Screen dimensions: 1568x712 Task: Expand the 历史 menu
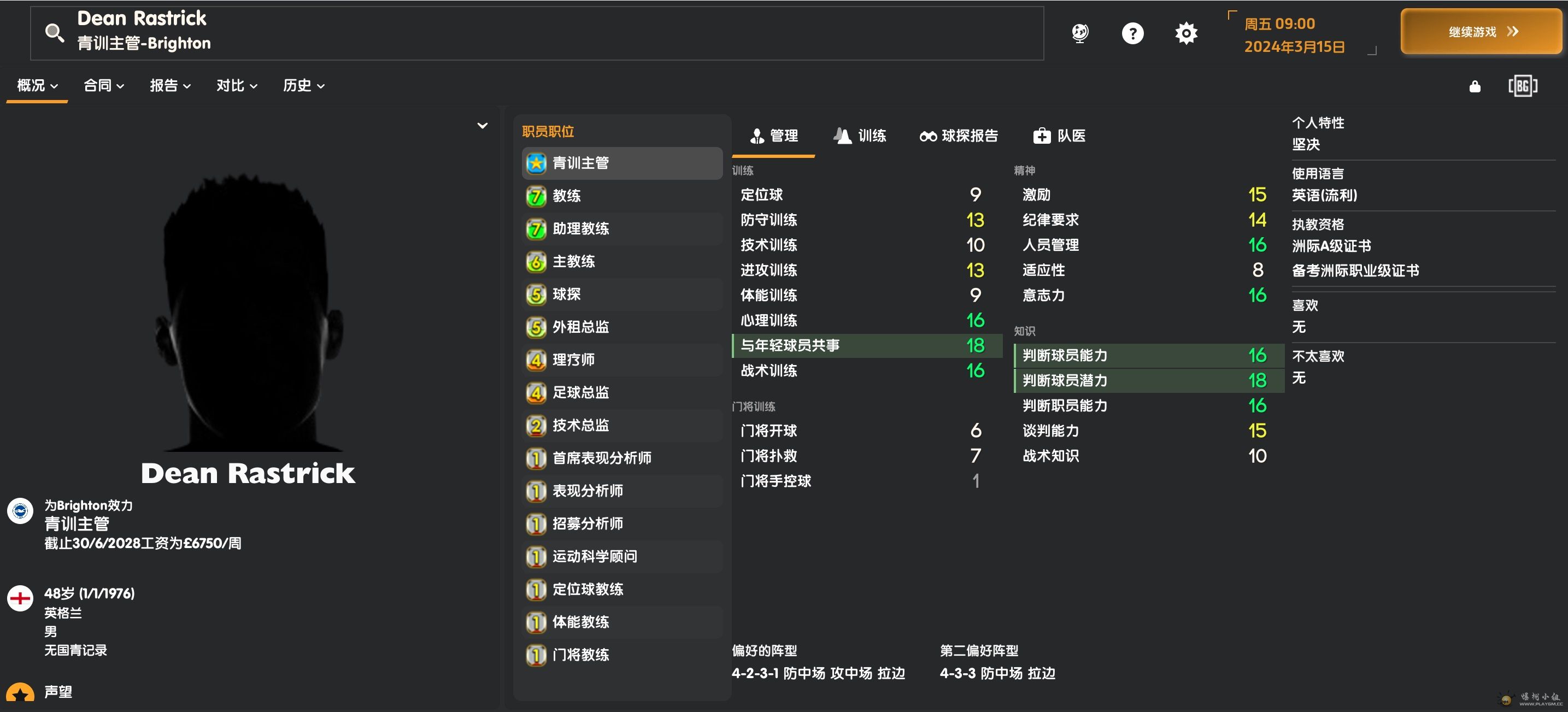click(x=303, y=86)
